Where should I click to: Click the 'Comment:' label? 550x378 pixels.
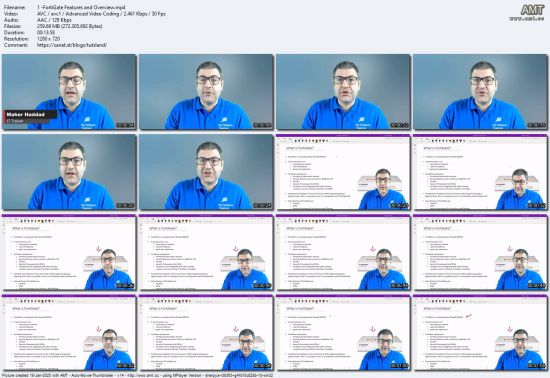[x=15, y=45]
